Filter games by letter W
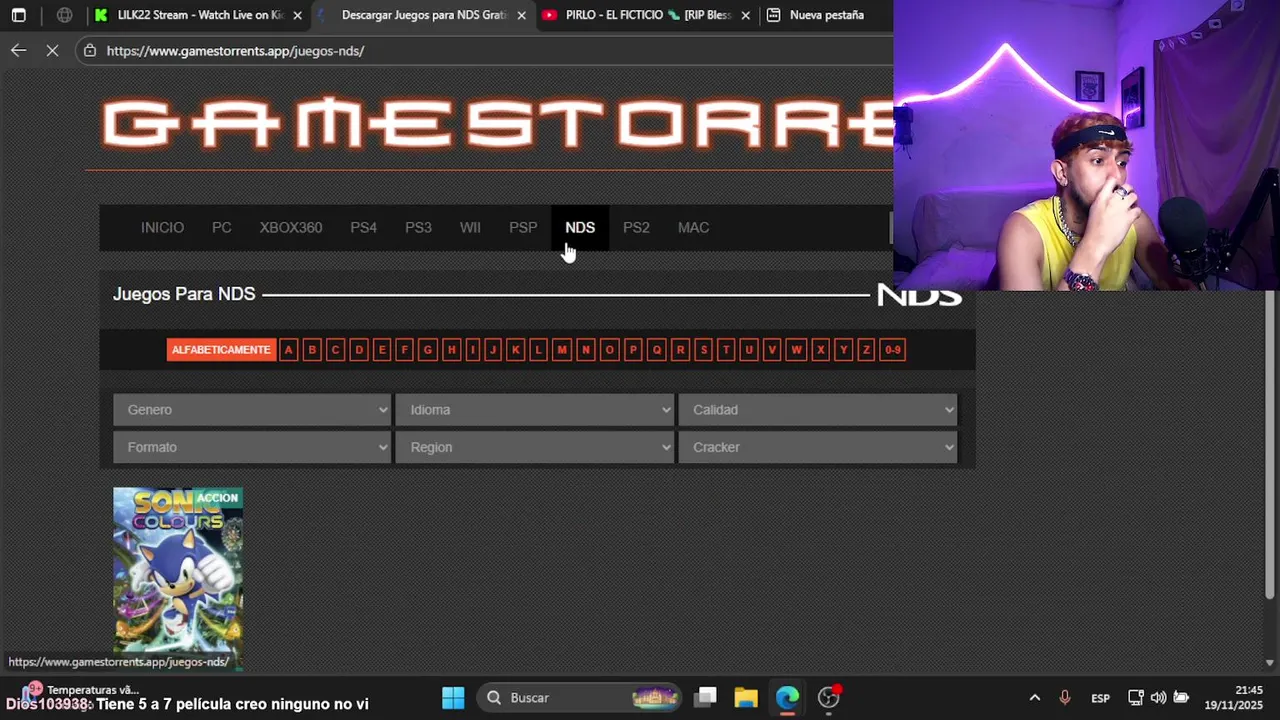Viewport: 1280px width, 720px height. click(796, 349)
